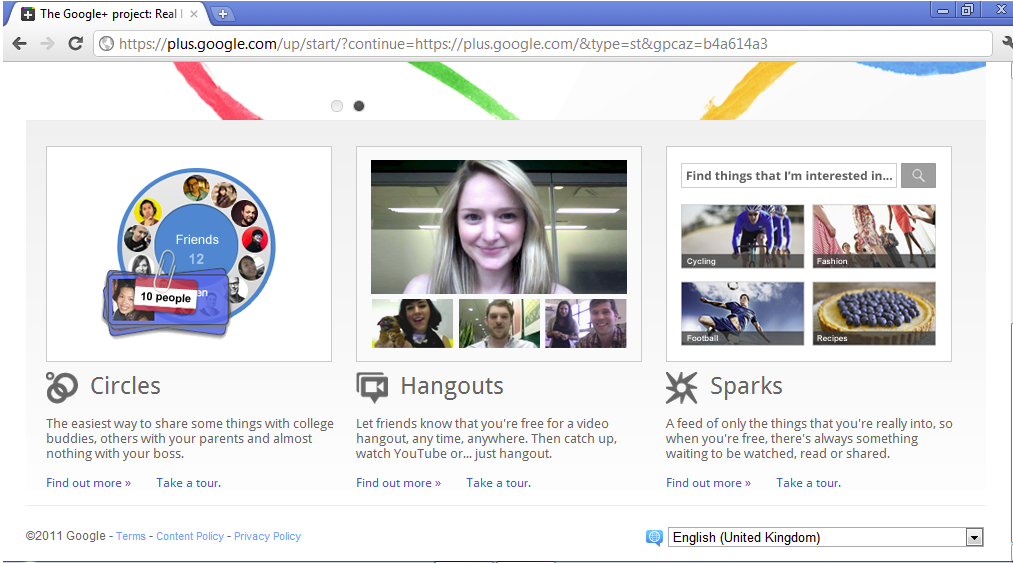This screenshot has width=1013, height=563.
Task: Open the Football spark thumbnail
Action: pyautogui.click(x=742, y=313)
